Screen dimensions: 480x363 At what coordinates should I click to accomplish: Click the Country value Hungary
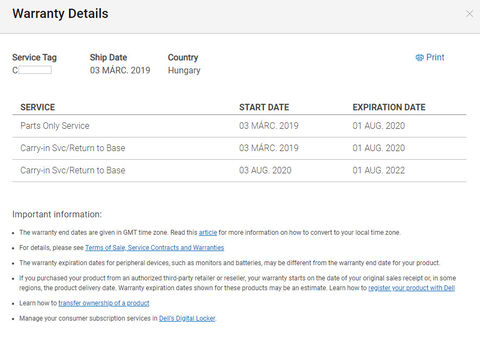[184, 70]
